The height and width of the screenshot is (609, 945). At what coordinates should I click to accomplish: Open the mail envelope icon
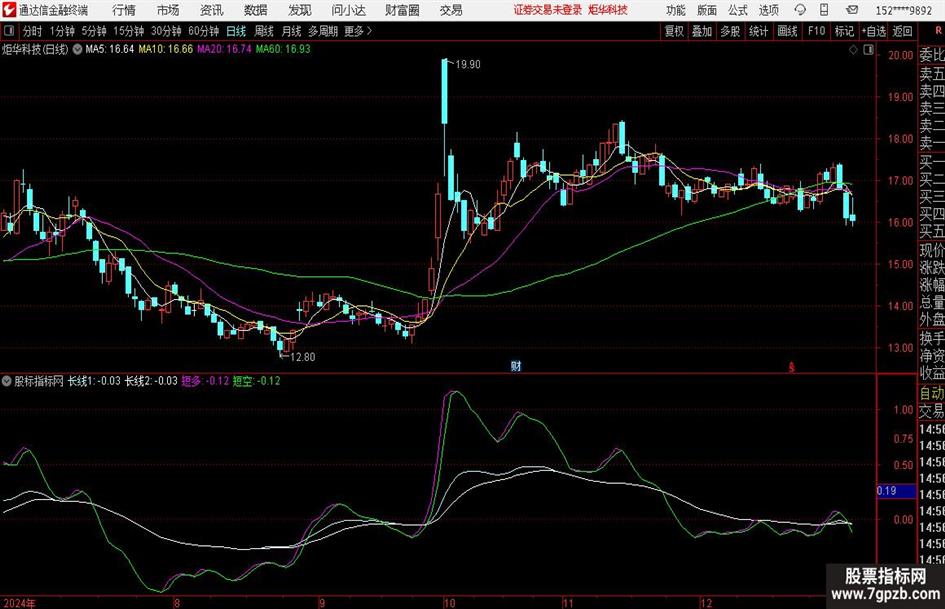click(852, 10)
